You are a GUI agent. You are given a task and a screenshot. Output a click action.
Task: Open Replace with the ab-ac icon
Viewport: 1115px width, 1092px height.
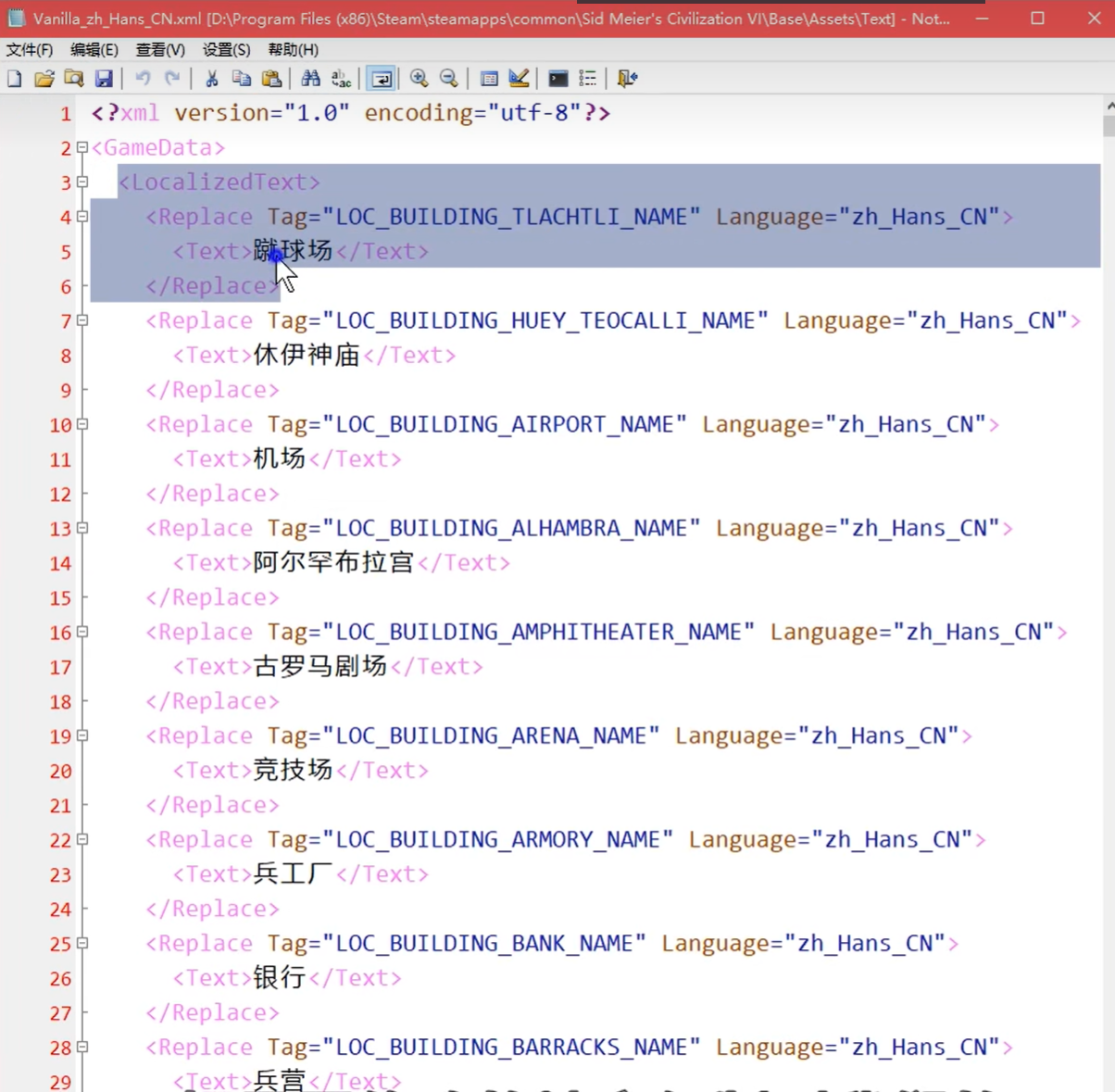(341, 79)
